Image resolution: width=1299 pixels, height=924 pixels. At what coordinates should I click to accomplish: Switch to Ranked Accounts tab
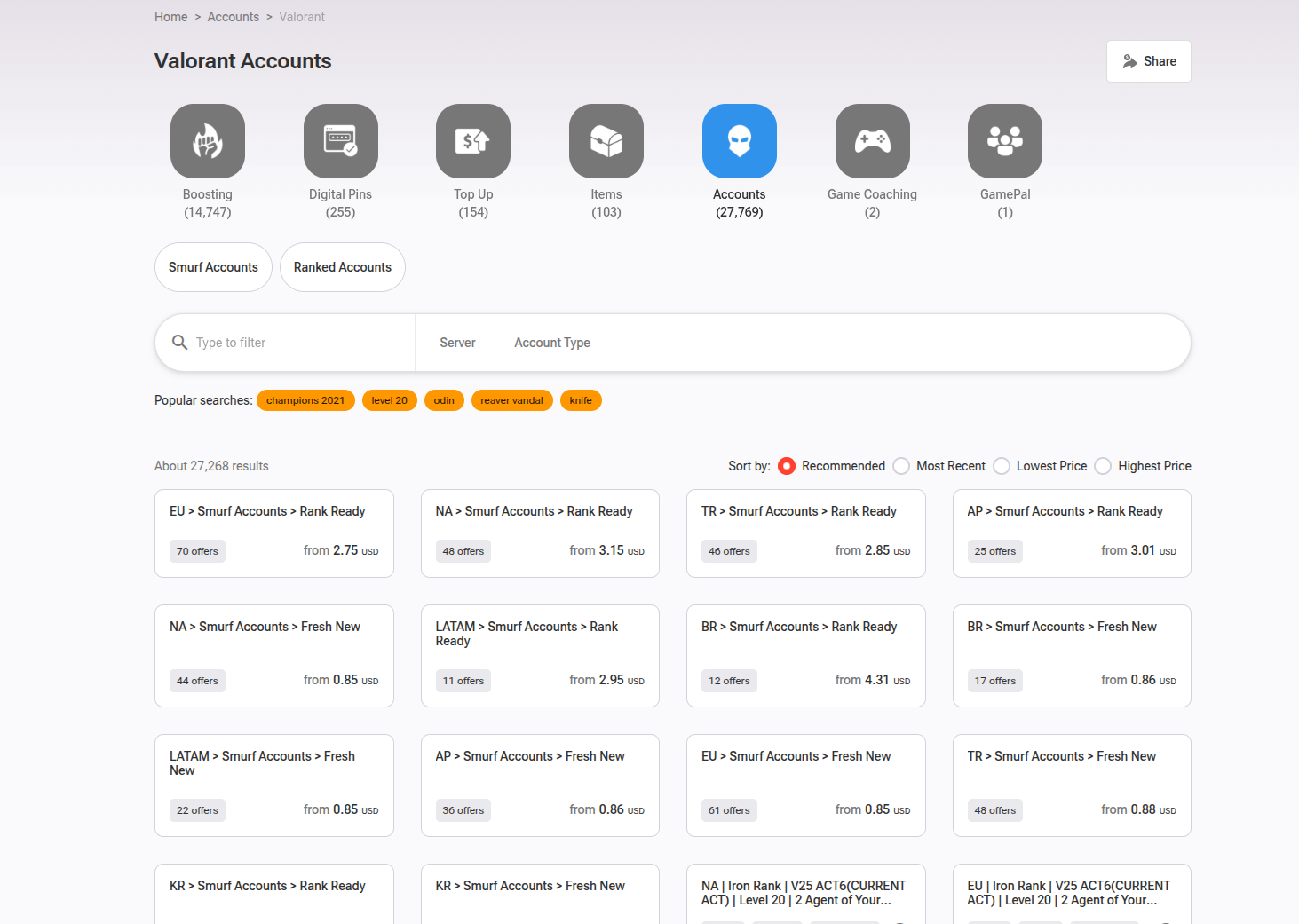click(342, 266)
